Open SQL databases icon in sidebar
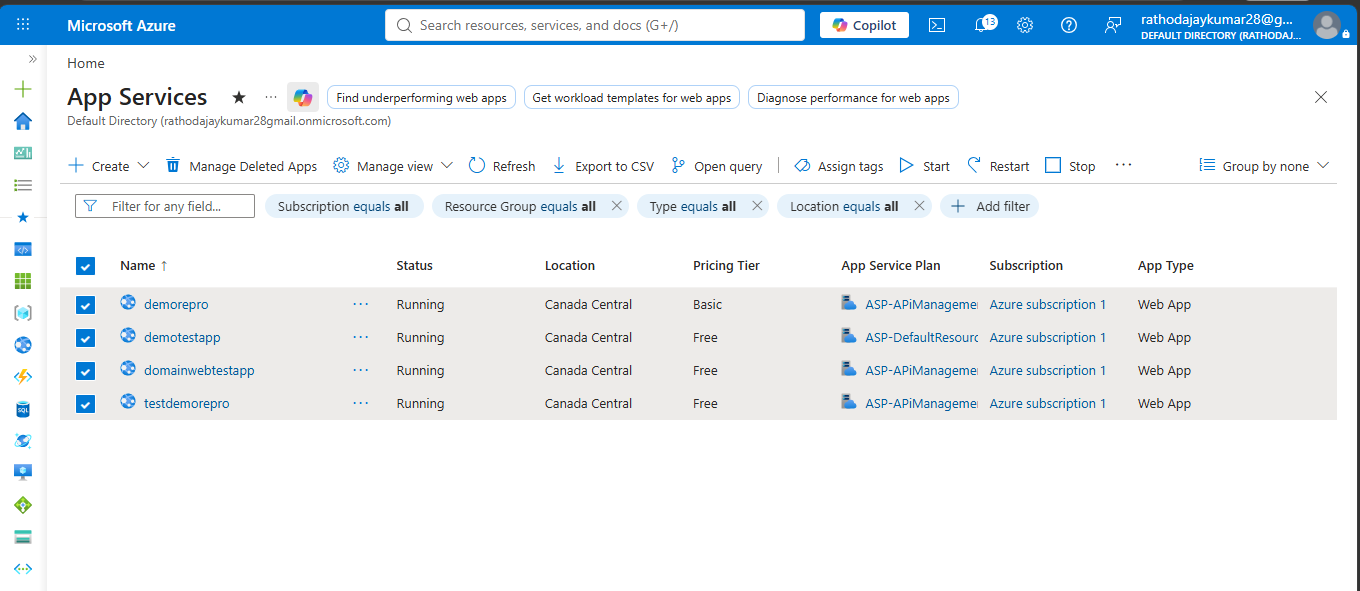The image size is (1360, 591). (x=23, y=409)
